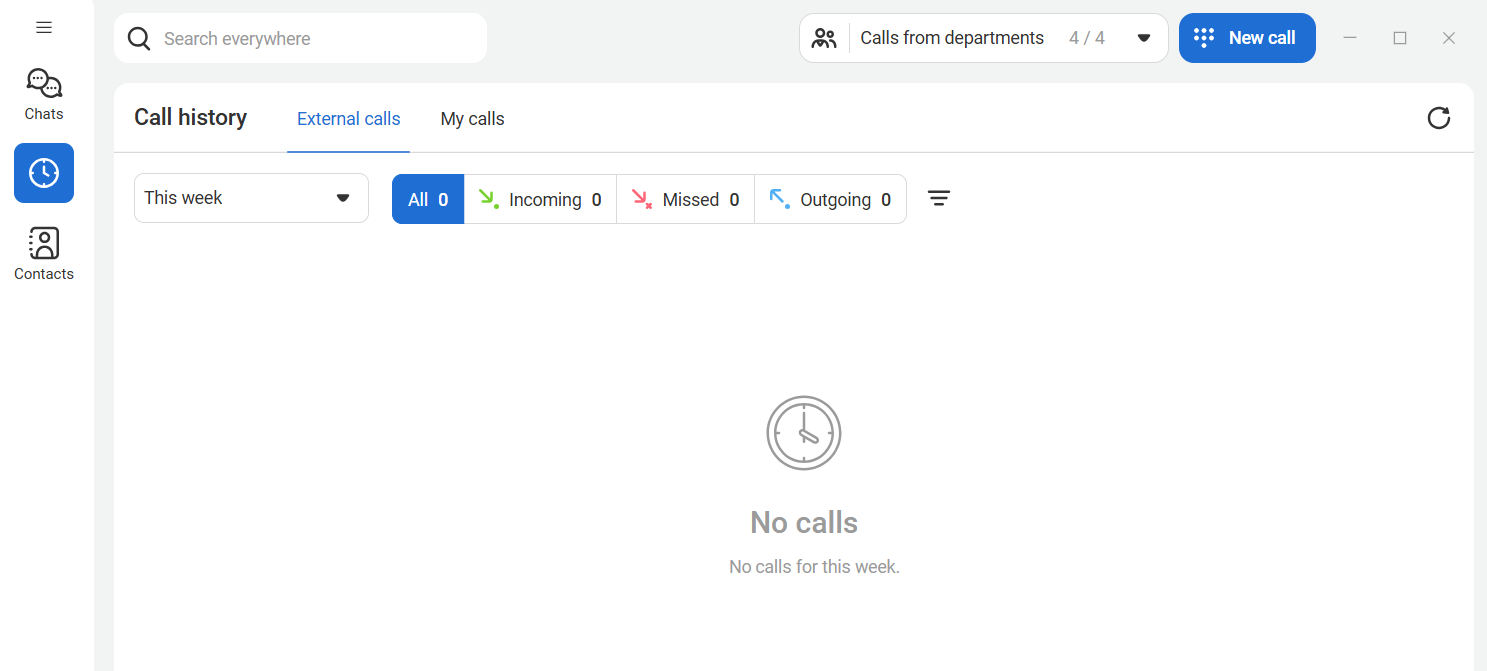This screenshot has width=1487, height=671.
Task: Filter by Incoming calls
Action: 540,200
